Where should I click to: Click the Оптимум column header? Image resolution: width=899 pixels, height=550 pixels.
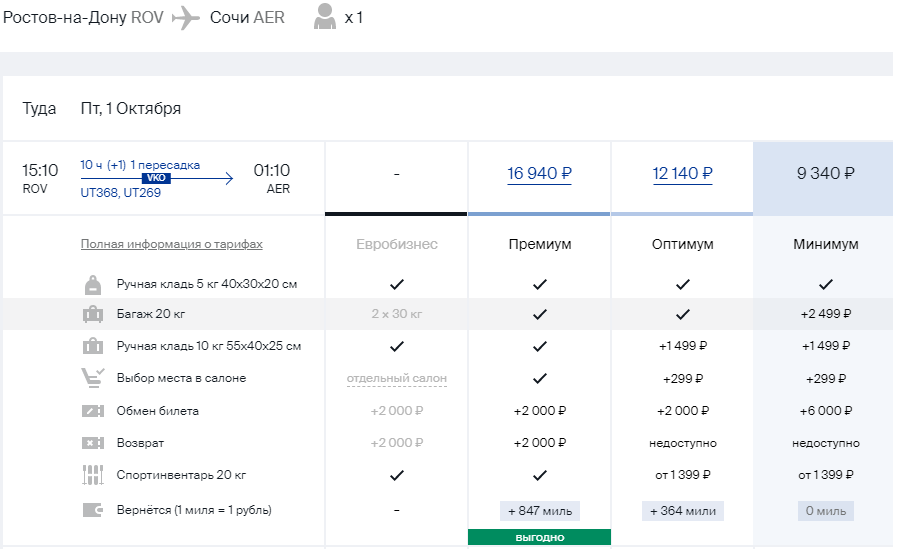click(x=682, y=244)
